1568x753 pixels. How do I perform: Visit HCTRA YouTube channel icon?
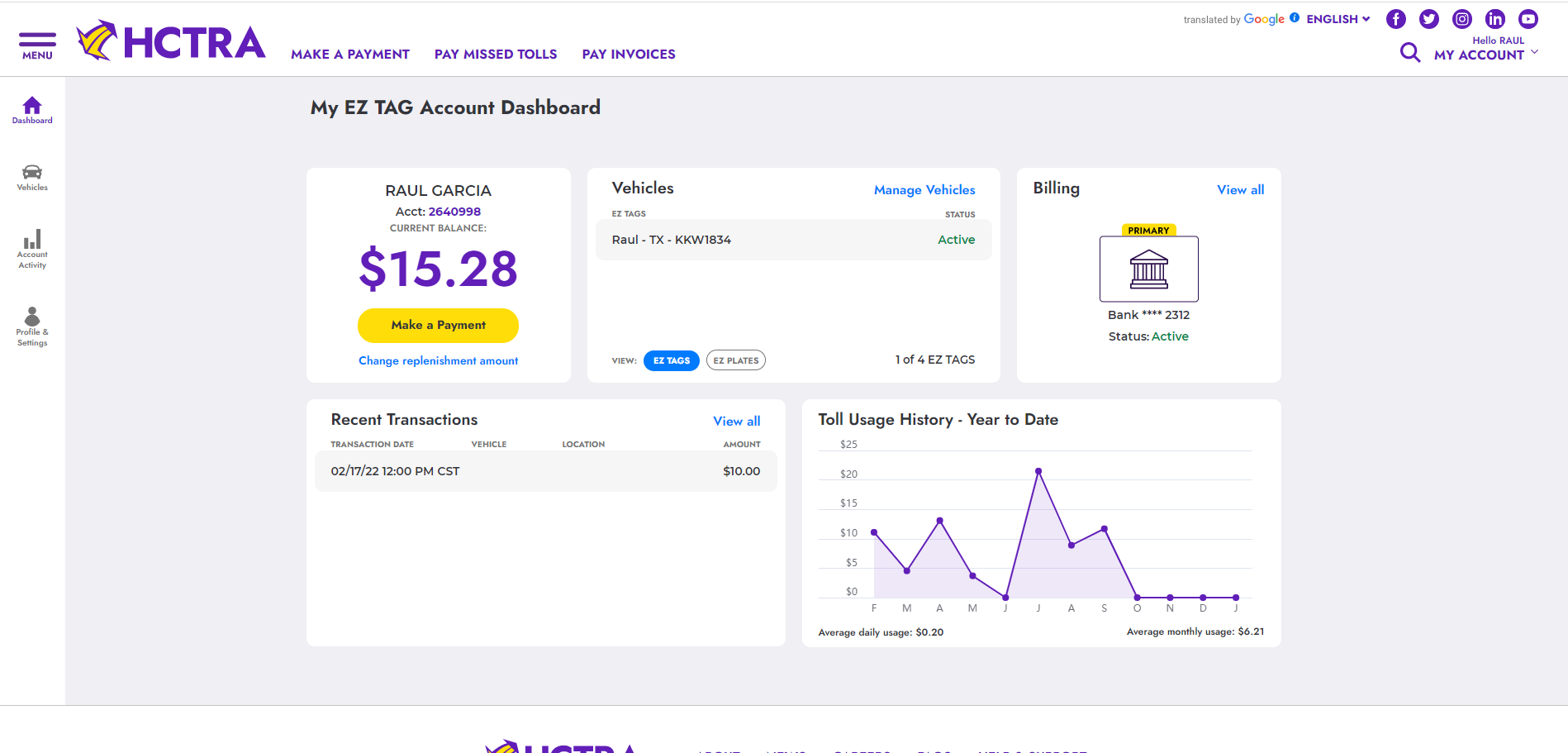click(x=1528, y=19)
